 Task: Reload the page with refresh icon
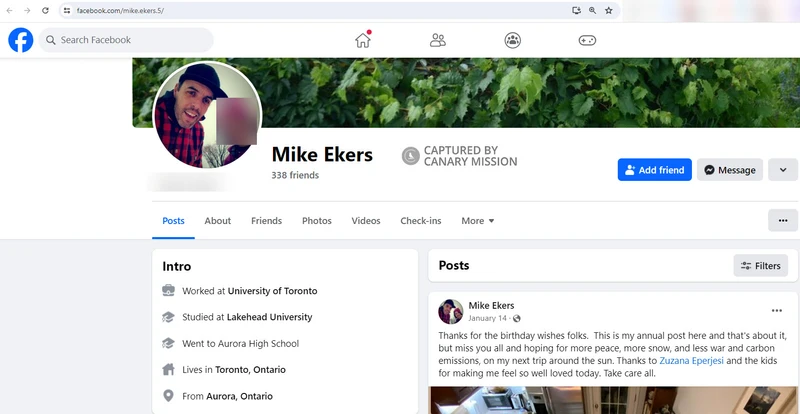[x=45, y=11]
